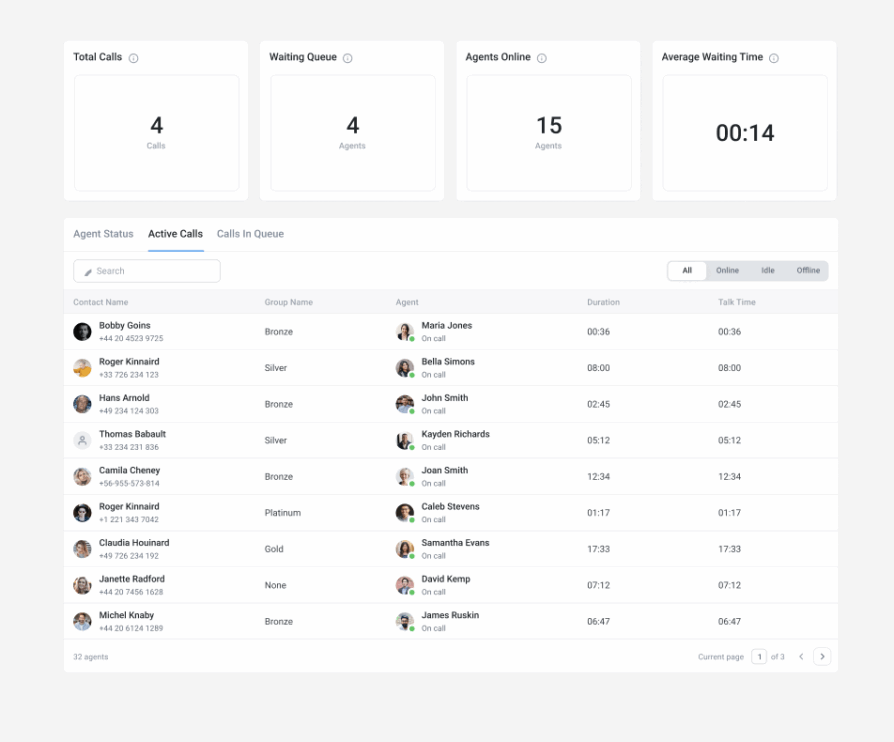The image size is (894, 742).
Task: Select the Idle agent filter
Action: (767, 270)
